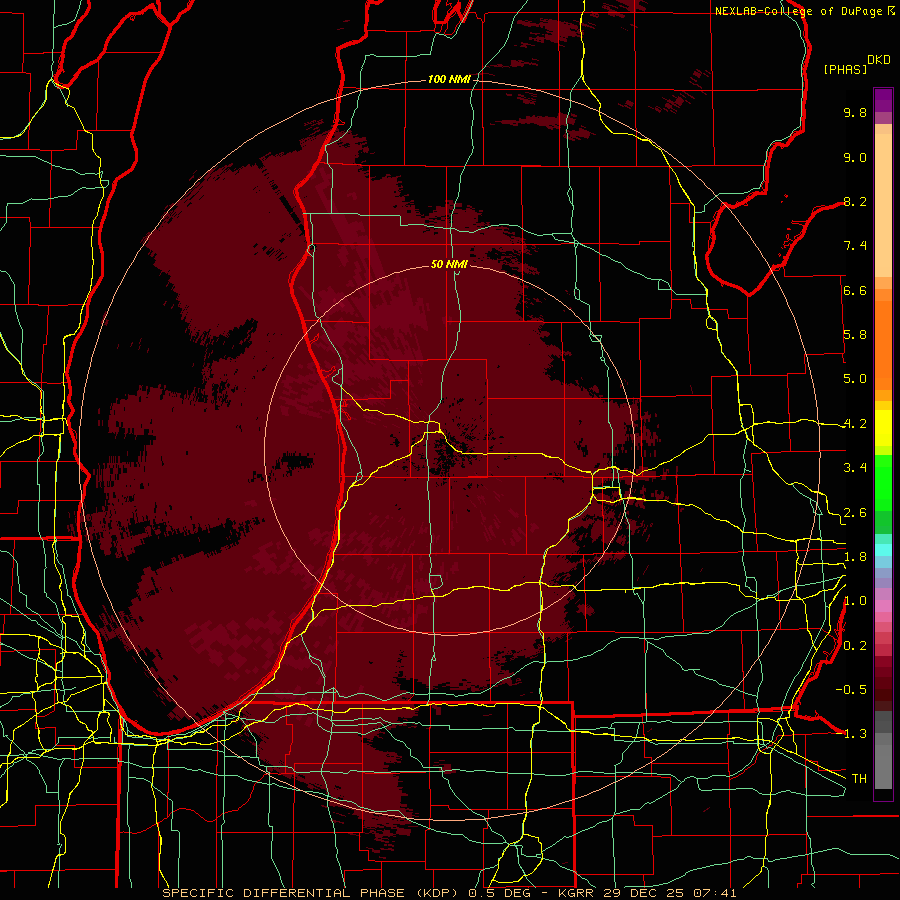Pick the cyan band in the color legend
This screenshot has width=900, height=900.
[883, 550]
